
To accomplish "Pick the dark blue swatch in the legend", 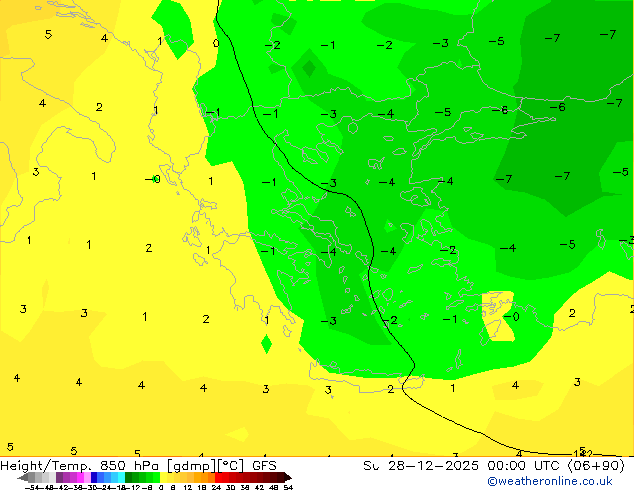I will point(94,477).
